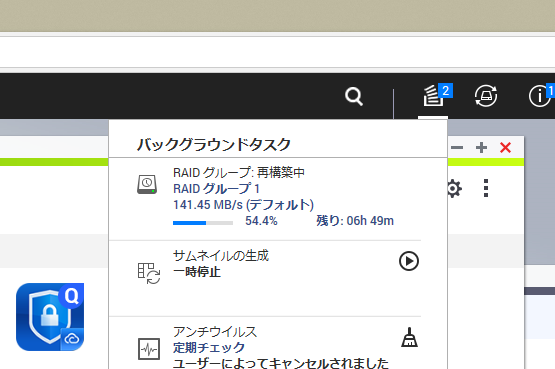Screen dimensions: 555x369
Task: Click the RAID rebuild progress bar
Action: pos(203,223)
